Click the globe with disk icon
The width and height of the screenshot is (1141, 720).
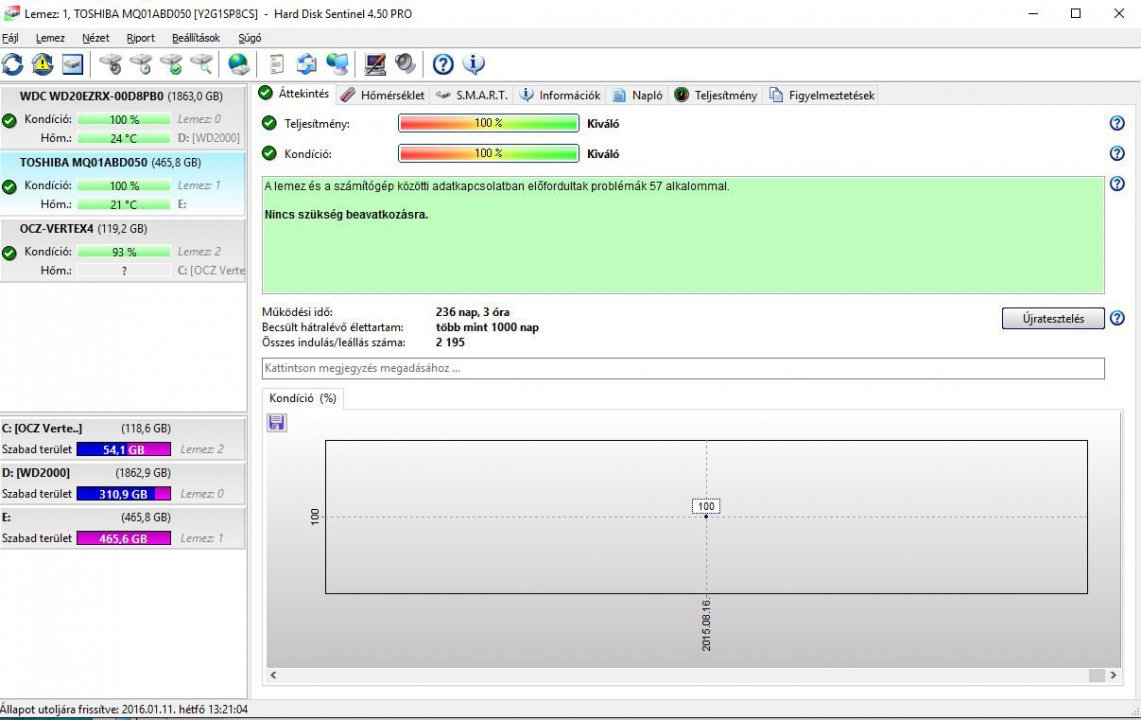pyautogui.click(x=239, y=65)
